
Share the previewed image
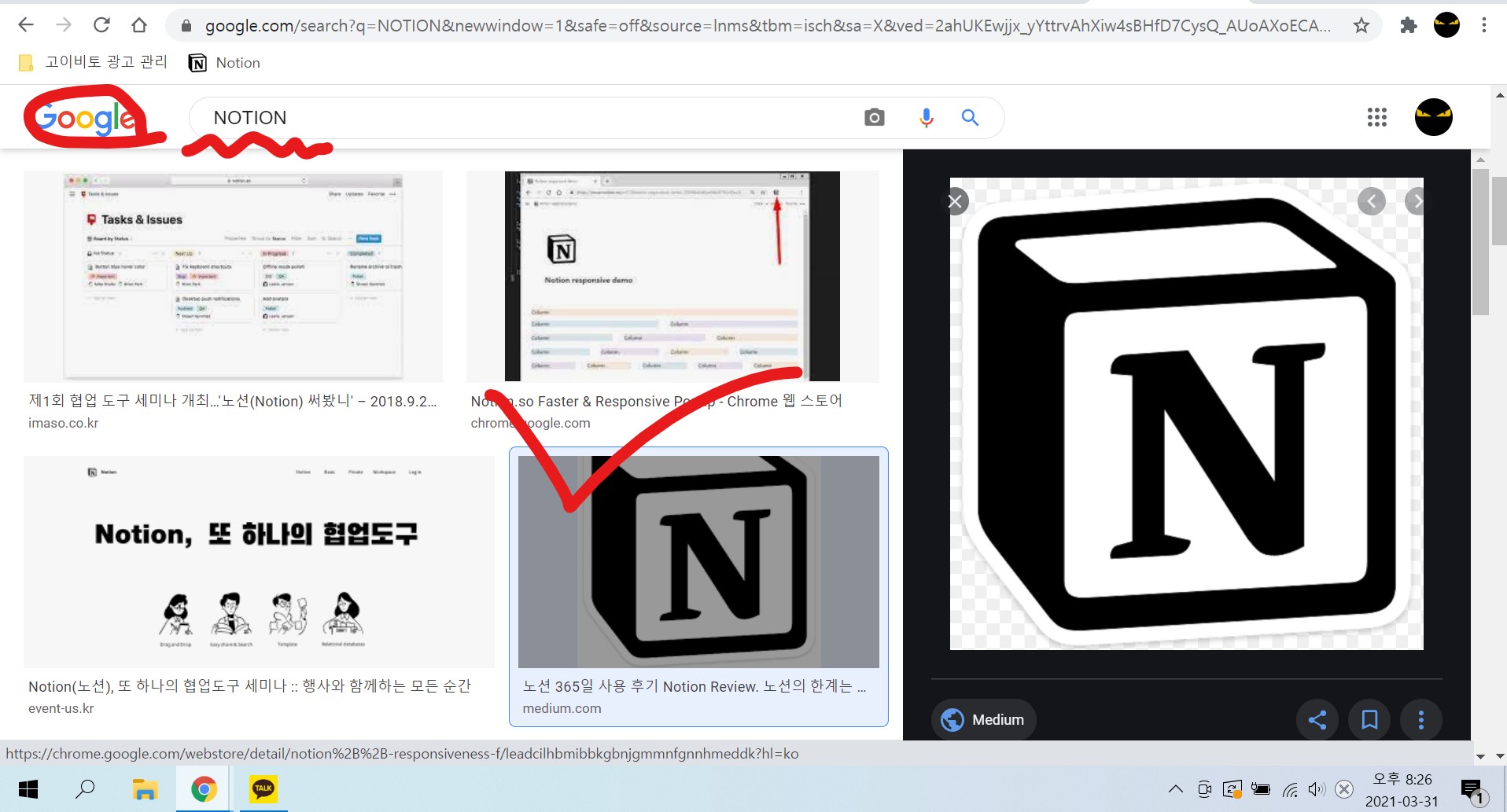[1317, 719]
